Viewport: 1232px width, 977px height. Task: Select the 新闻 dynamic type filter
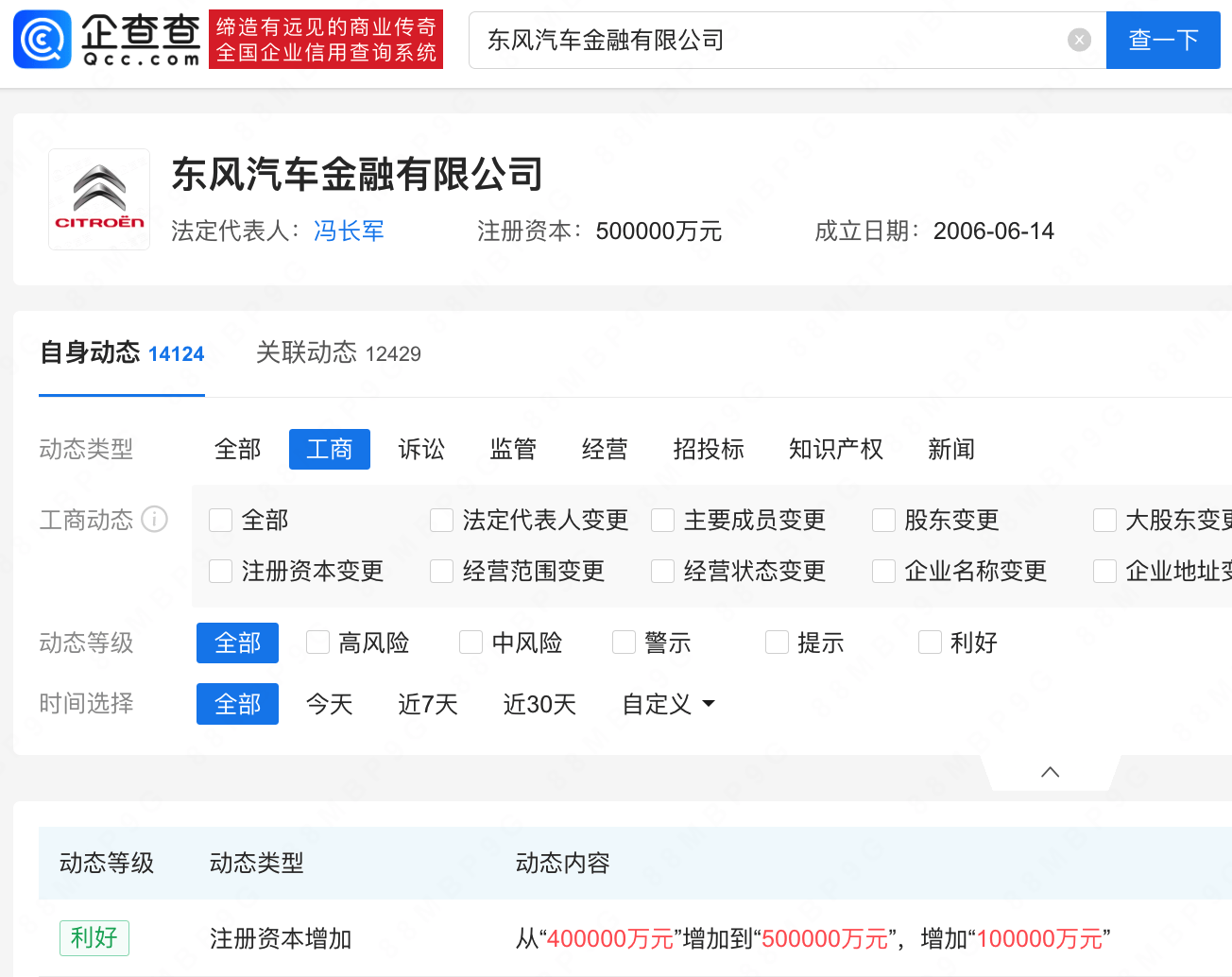951,449
